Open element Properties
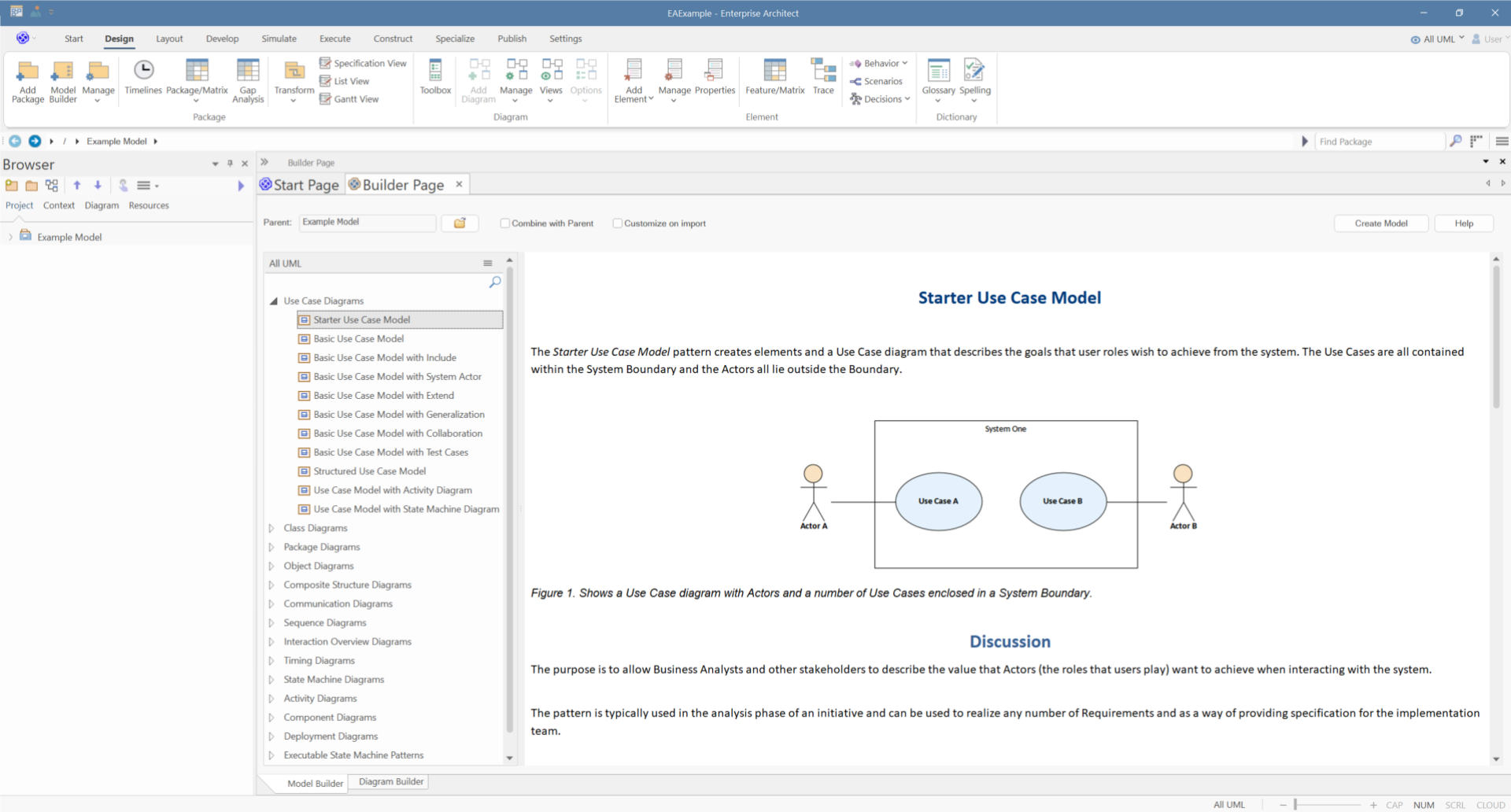1511x812 pixels. pyautogui.click(x=715, y=77)
